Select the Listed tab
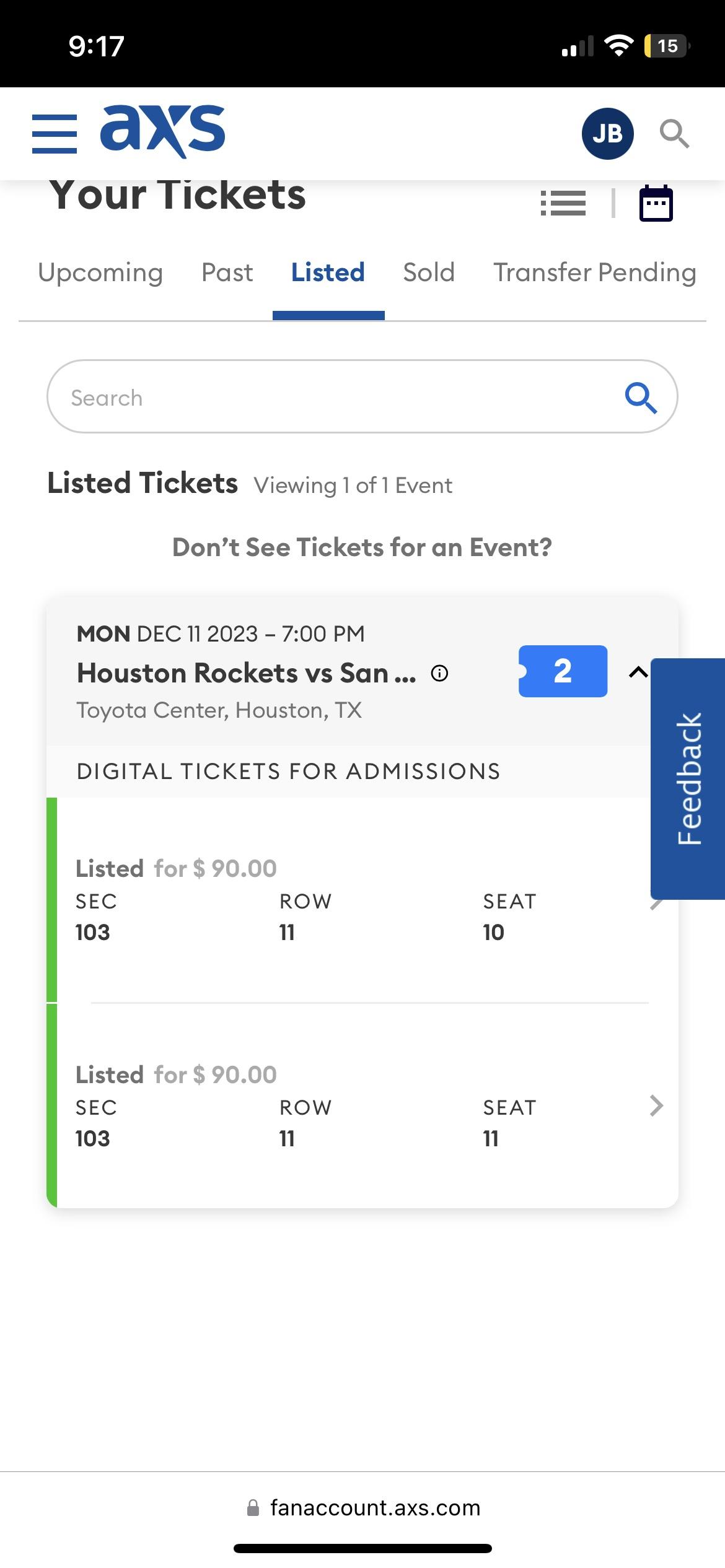The image size is (725, 1568). (x=328, y=272)
